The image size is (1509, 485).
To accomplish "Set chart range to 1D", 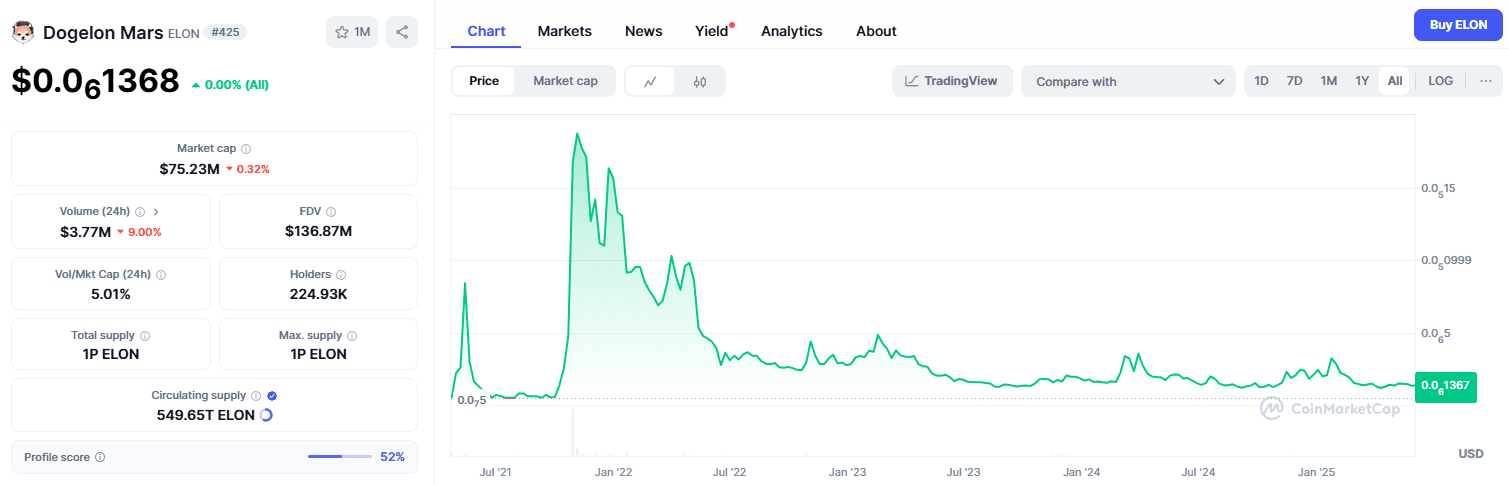I will point(1262,81).
